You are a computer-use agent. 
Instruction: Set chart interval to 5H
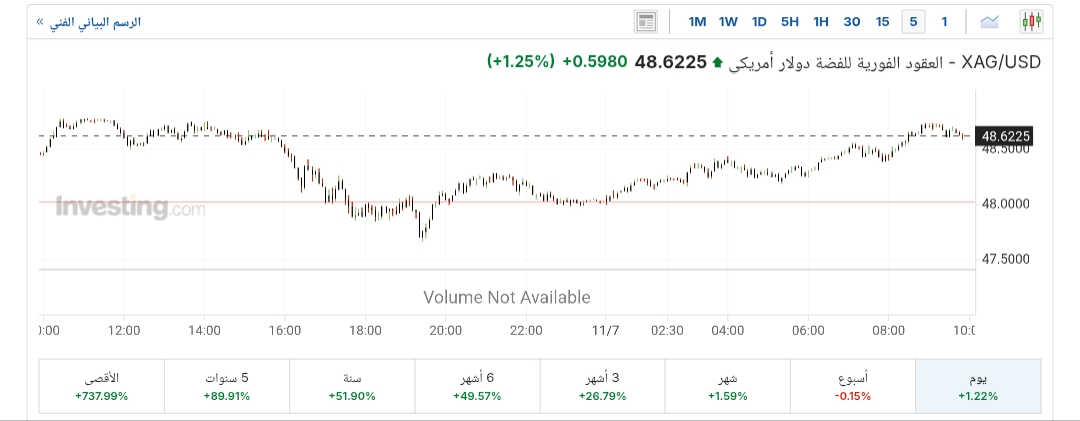[x=790, y=21]
